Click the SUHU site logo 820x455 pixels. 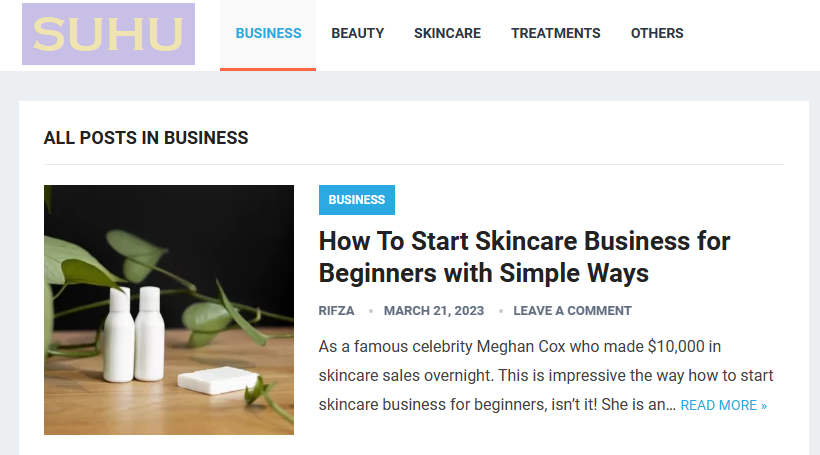point(108,34)
